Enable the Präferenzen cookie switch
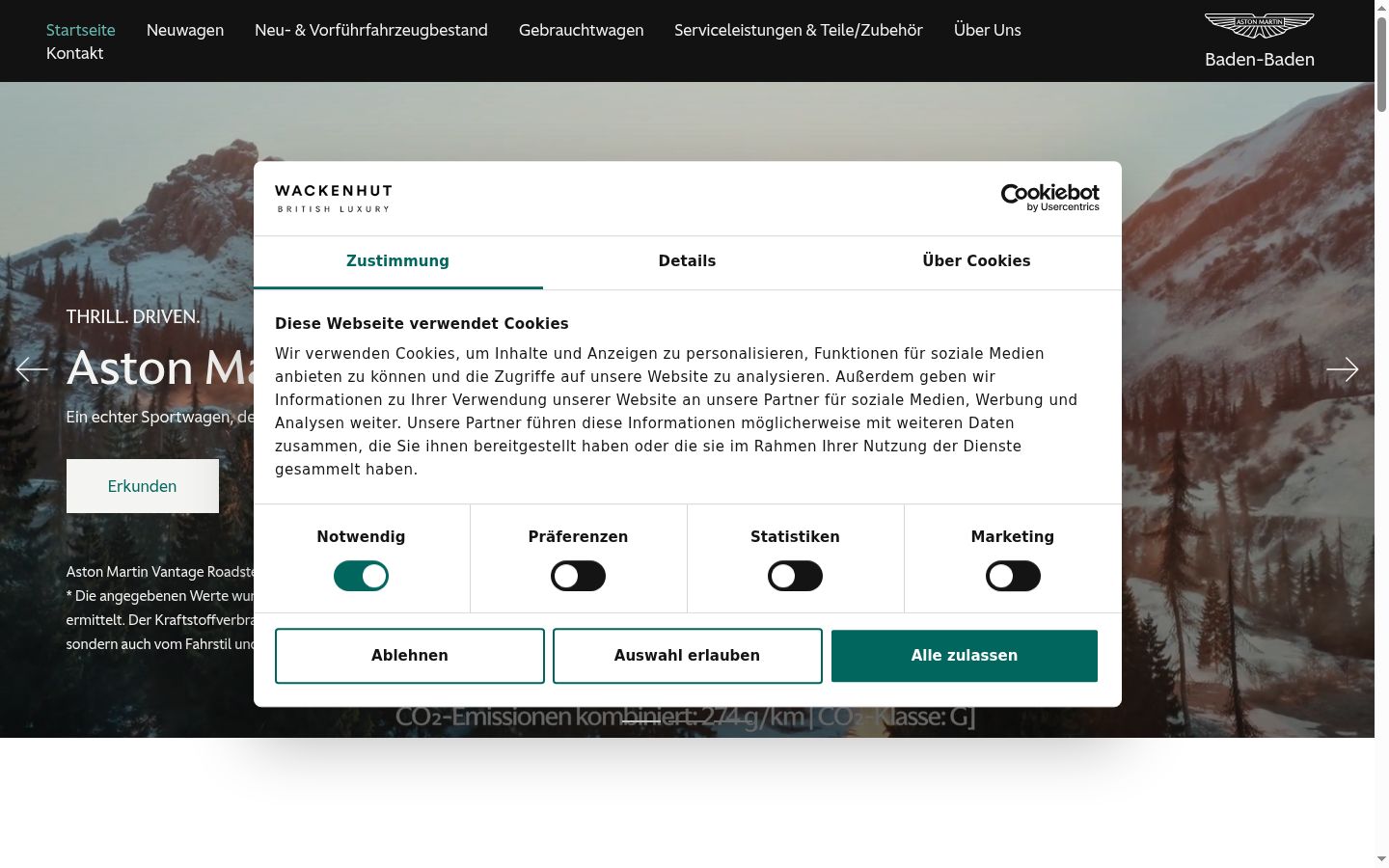 578,576
